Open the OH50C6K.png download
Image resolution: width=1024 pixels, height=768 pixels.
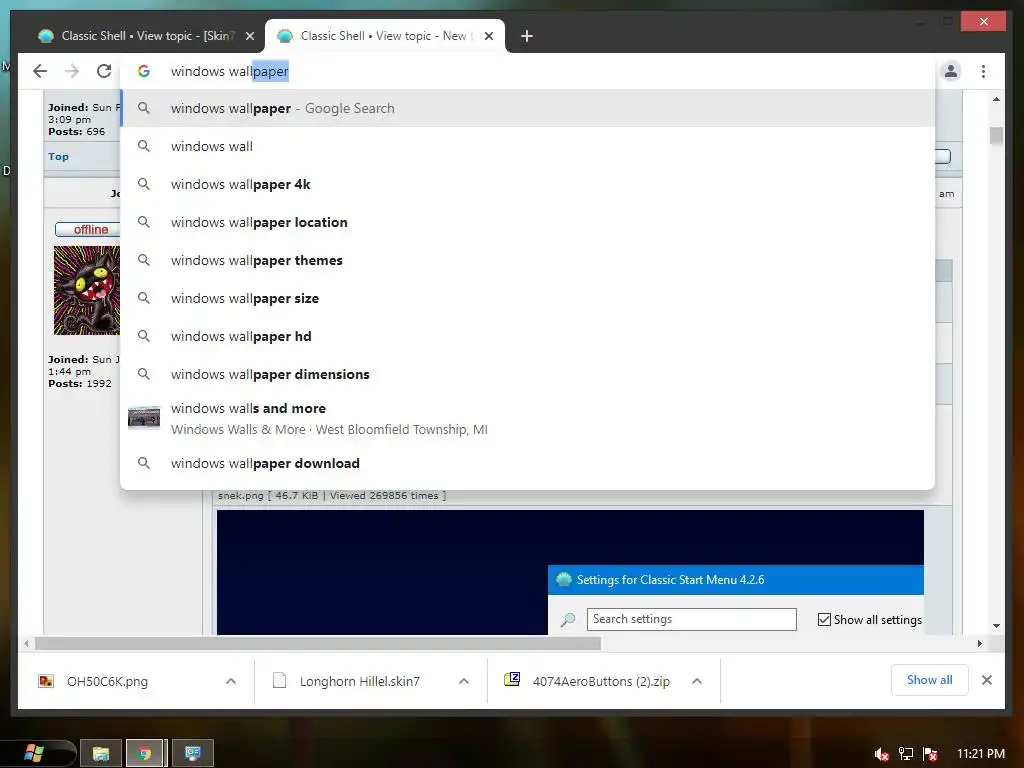click(x=107, y=681)
